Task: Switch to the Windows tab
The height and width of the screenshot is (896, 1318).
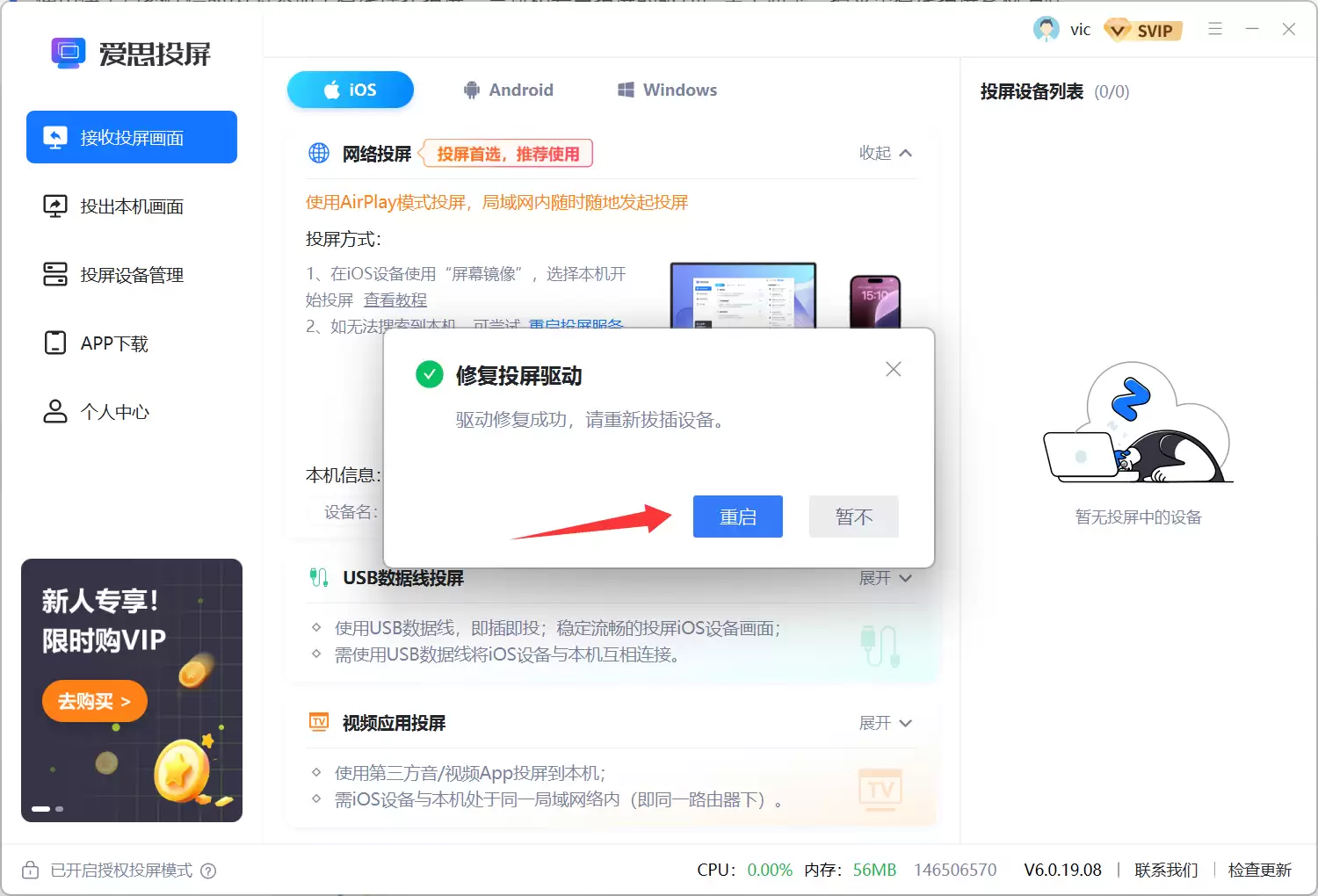Action: [x=665, y=89]
